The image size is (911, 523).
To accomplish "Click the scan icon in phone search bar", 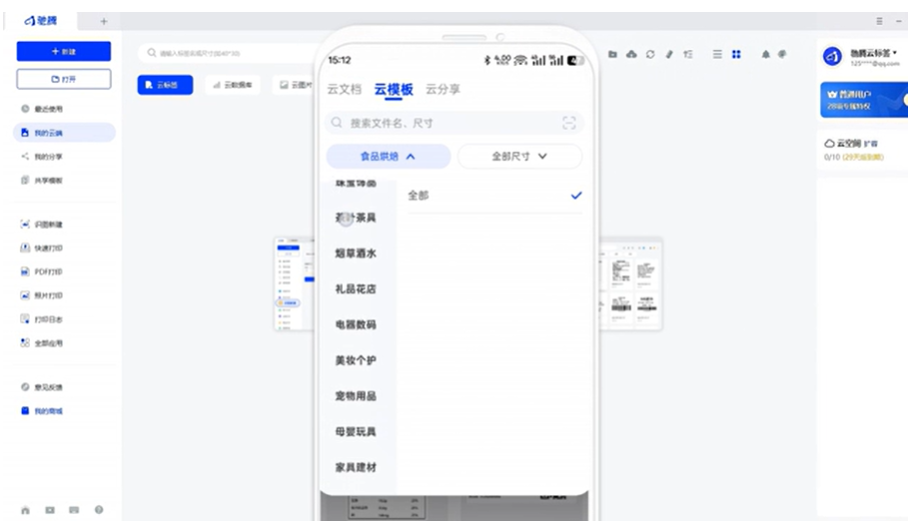I will click(x=569, y=123).
